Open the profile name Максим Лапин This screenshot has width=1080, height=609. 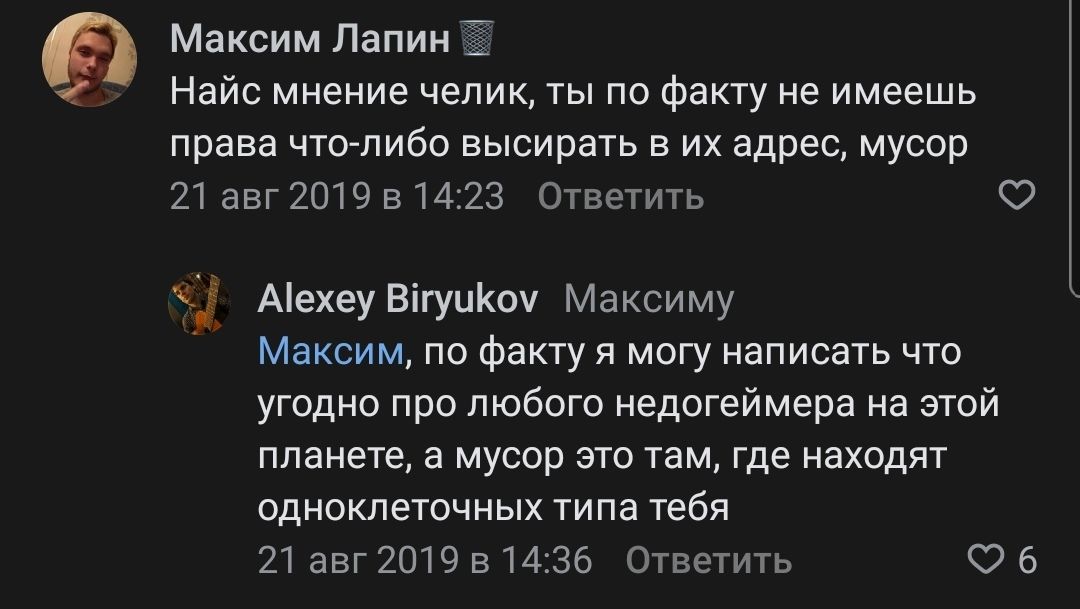(x=310, y=41)
